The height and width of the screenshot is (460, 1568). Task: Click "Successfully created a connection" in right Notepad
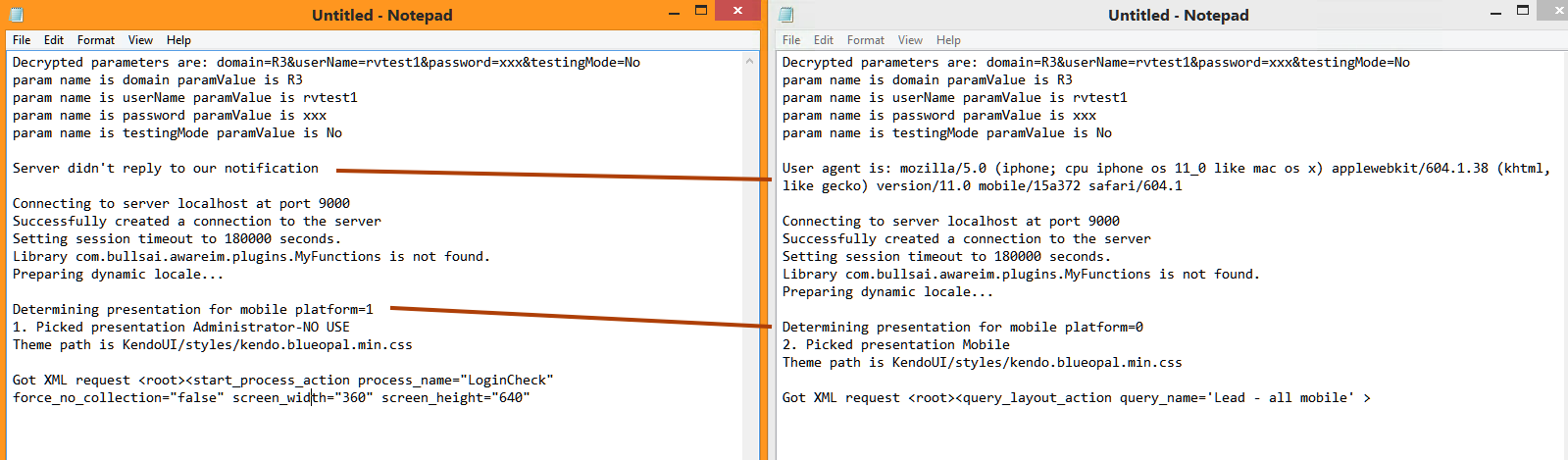tap(967, 238)
